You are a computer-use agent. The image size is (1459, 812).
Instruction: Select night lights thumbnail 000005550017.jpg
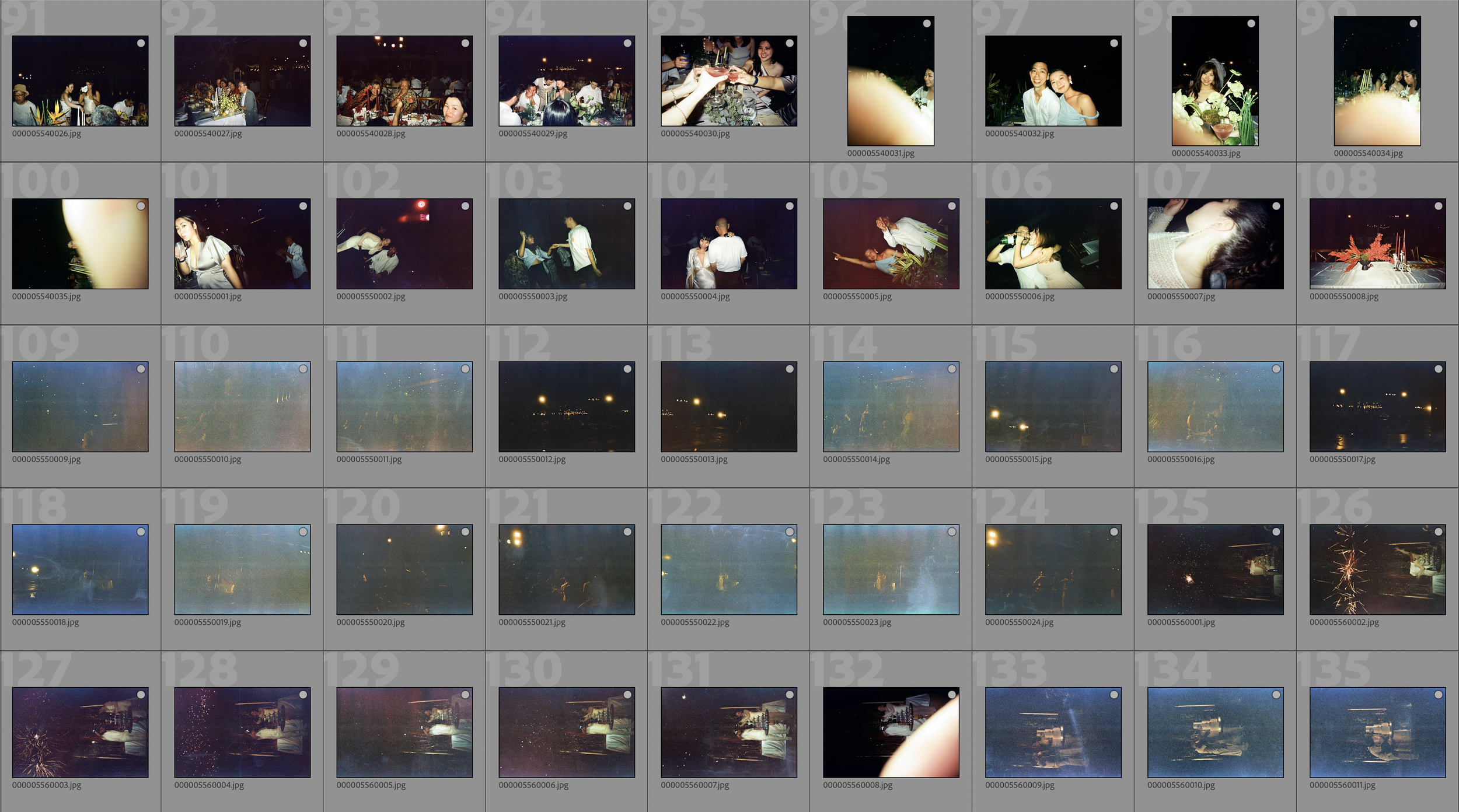[x=1377, y=407]
